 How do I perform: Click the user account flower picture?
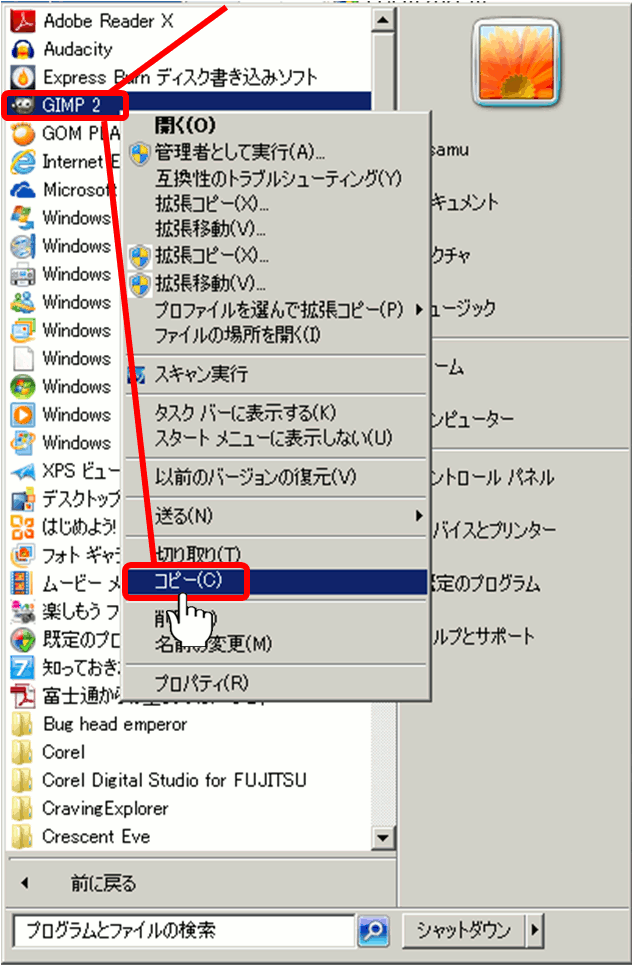512,62
